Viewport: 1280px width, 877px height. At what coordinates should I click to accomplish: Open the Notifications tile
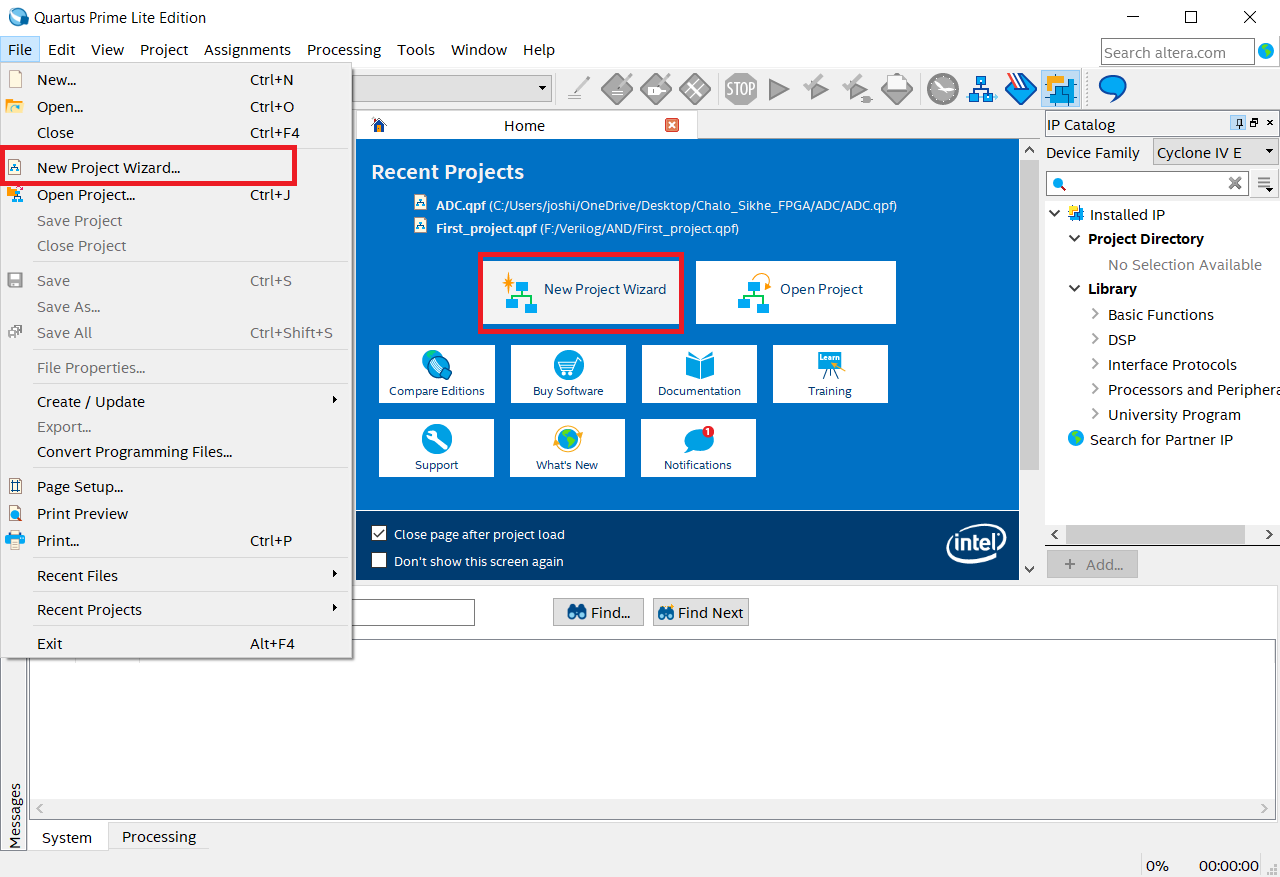(698, 448)
